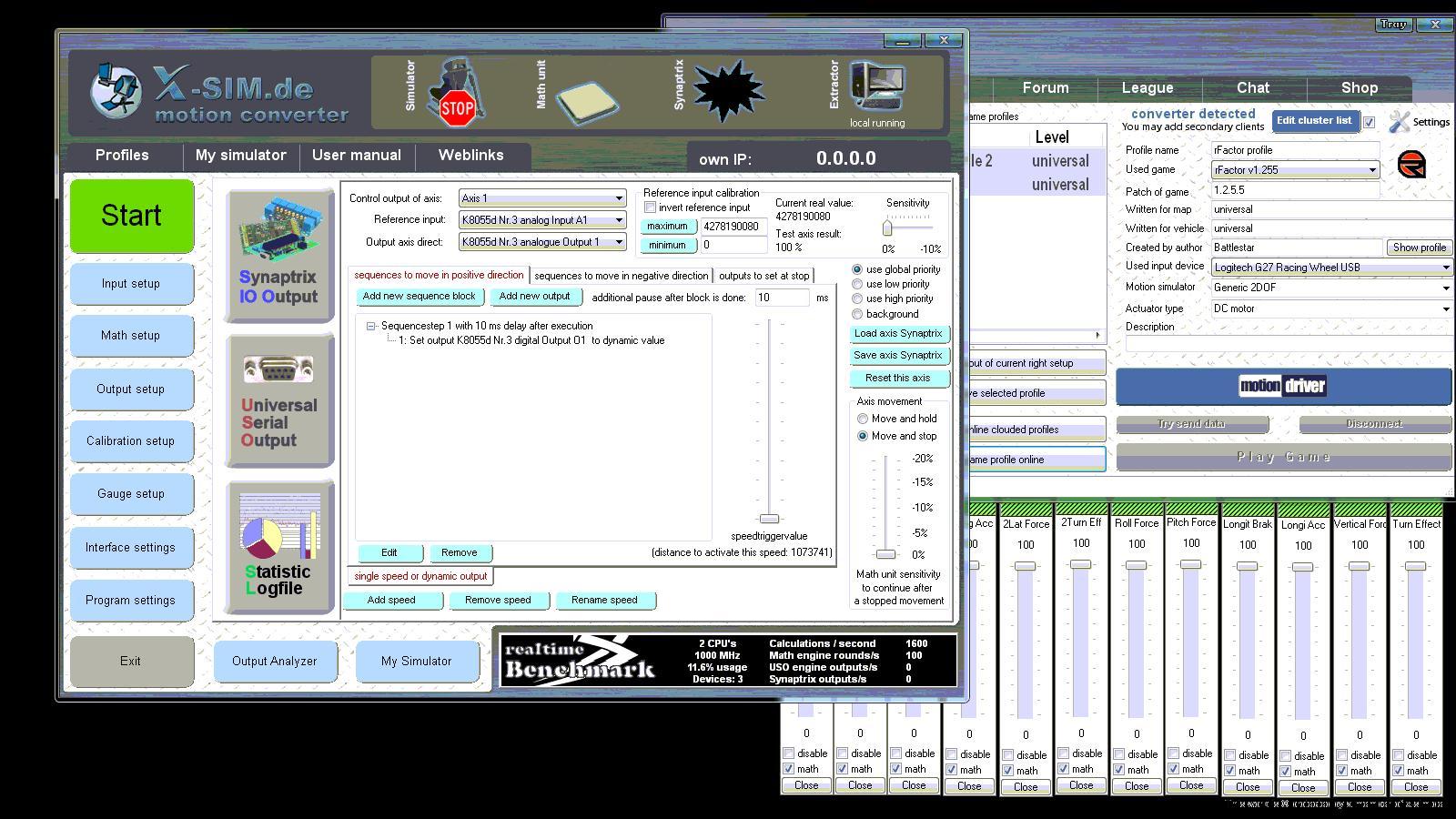Image resolution: width=1456 pixels, height=819 pixels.
Task: Click the realtime Benchmark logo
Action: [579, 660]
